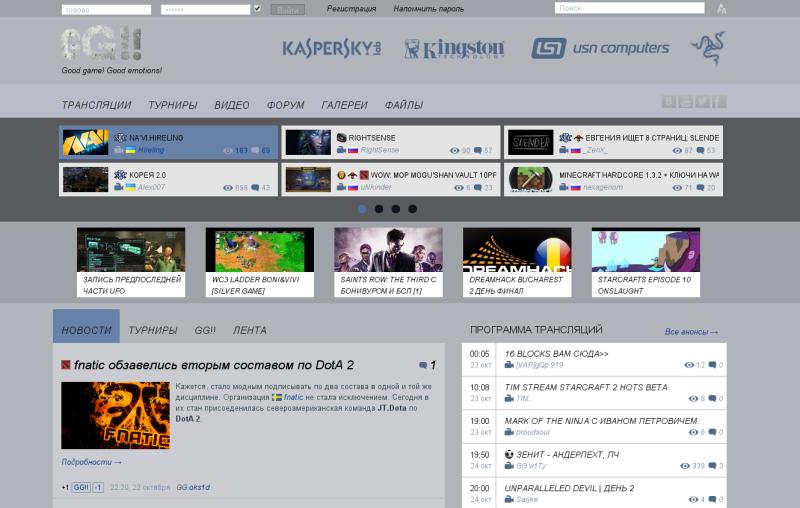Image resolution: width=800 pixels, height=508 pixels.
Task: Open ФОРУМ in main navigation
Action: pyautogui.click(x=285, y=105)
